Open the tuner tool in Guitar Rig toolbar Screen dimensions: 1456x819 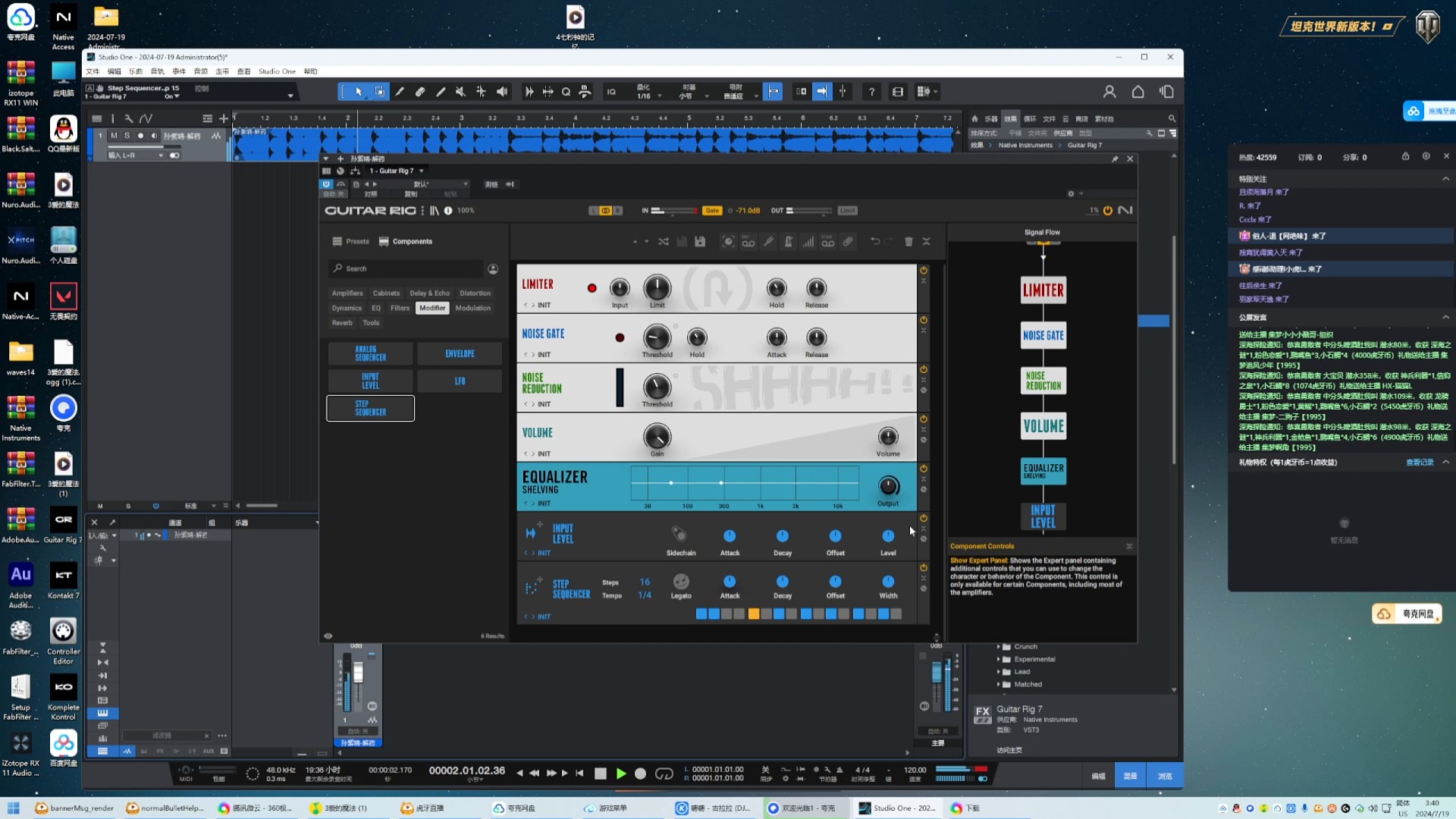pyautogui.click(x=768, y=242)
